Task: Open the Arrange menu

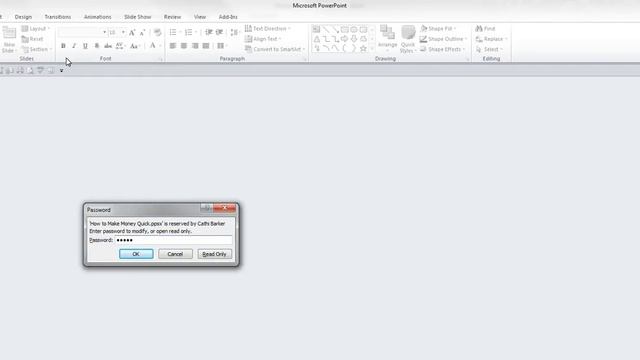Action: pos(387,38)
